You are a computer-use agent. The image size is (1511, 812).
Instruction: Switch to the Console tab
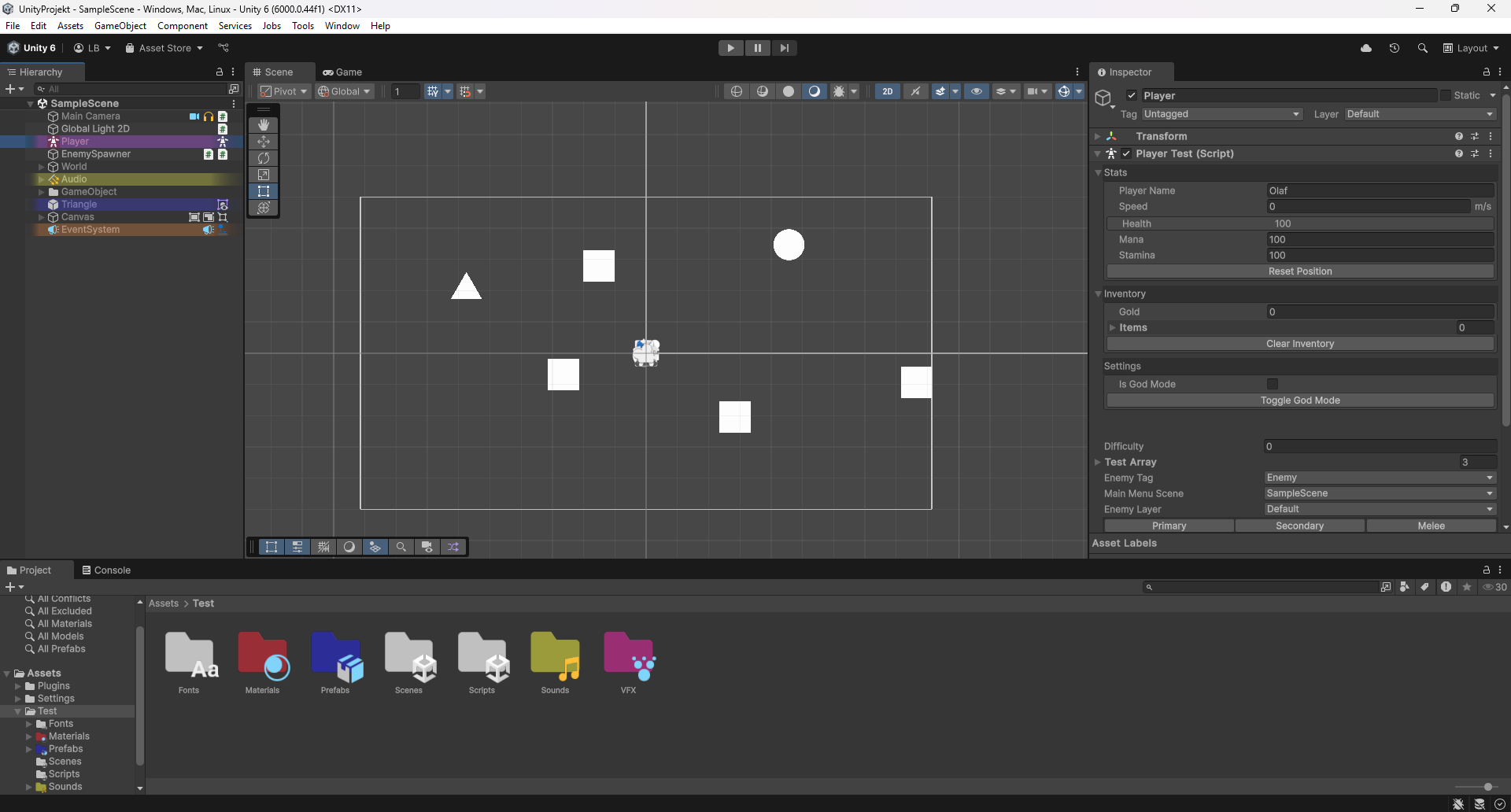106,570
